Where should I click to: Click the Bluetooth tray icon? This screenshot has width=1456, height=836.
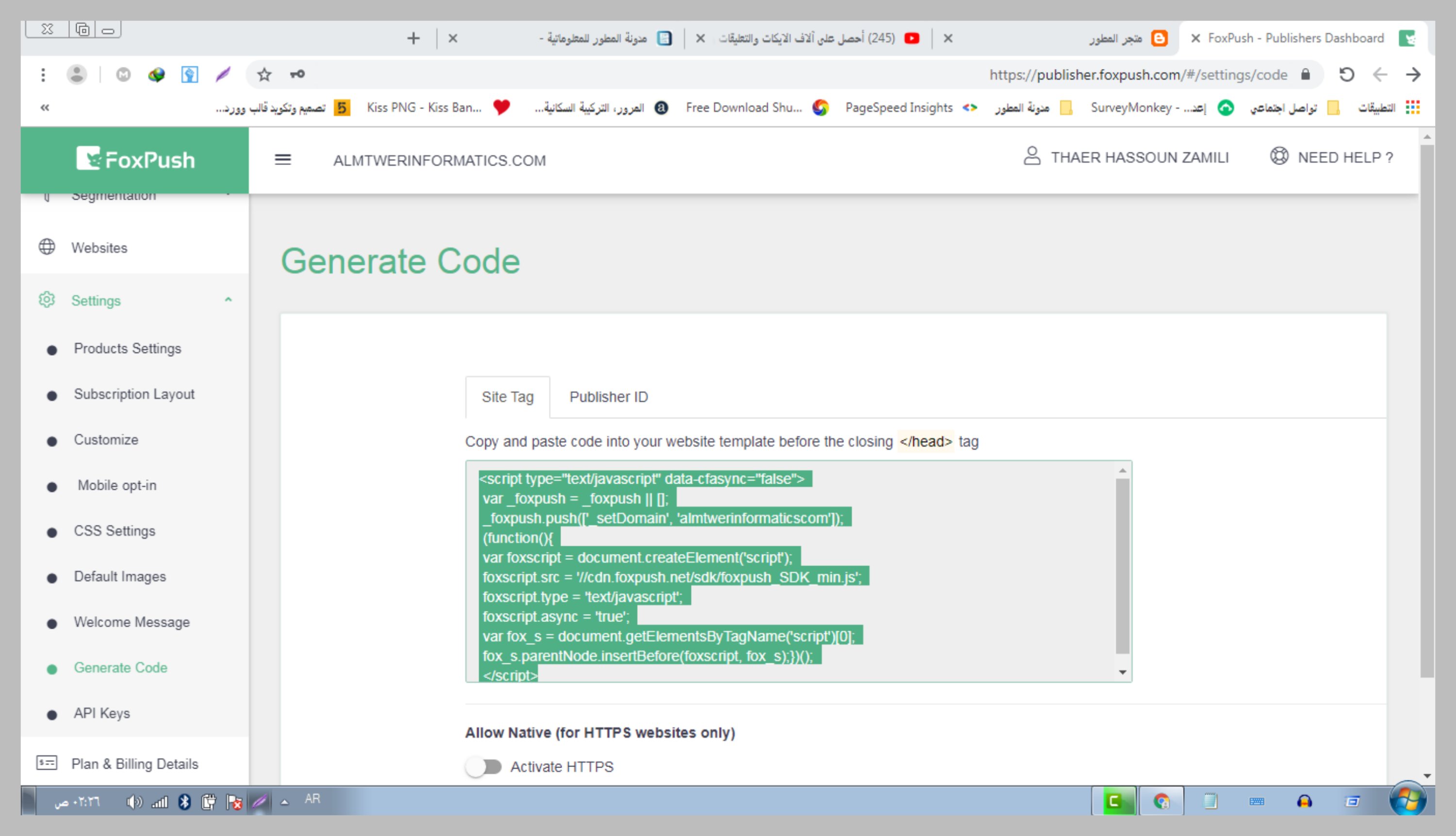(x=184, y=802)
